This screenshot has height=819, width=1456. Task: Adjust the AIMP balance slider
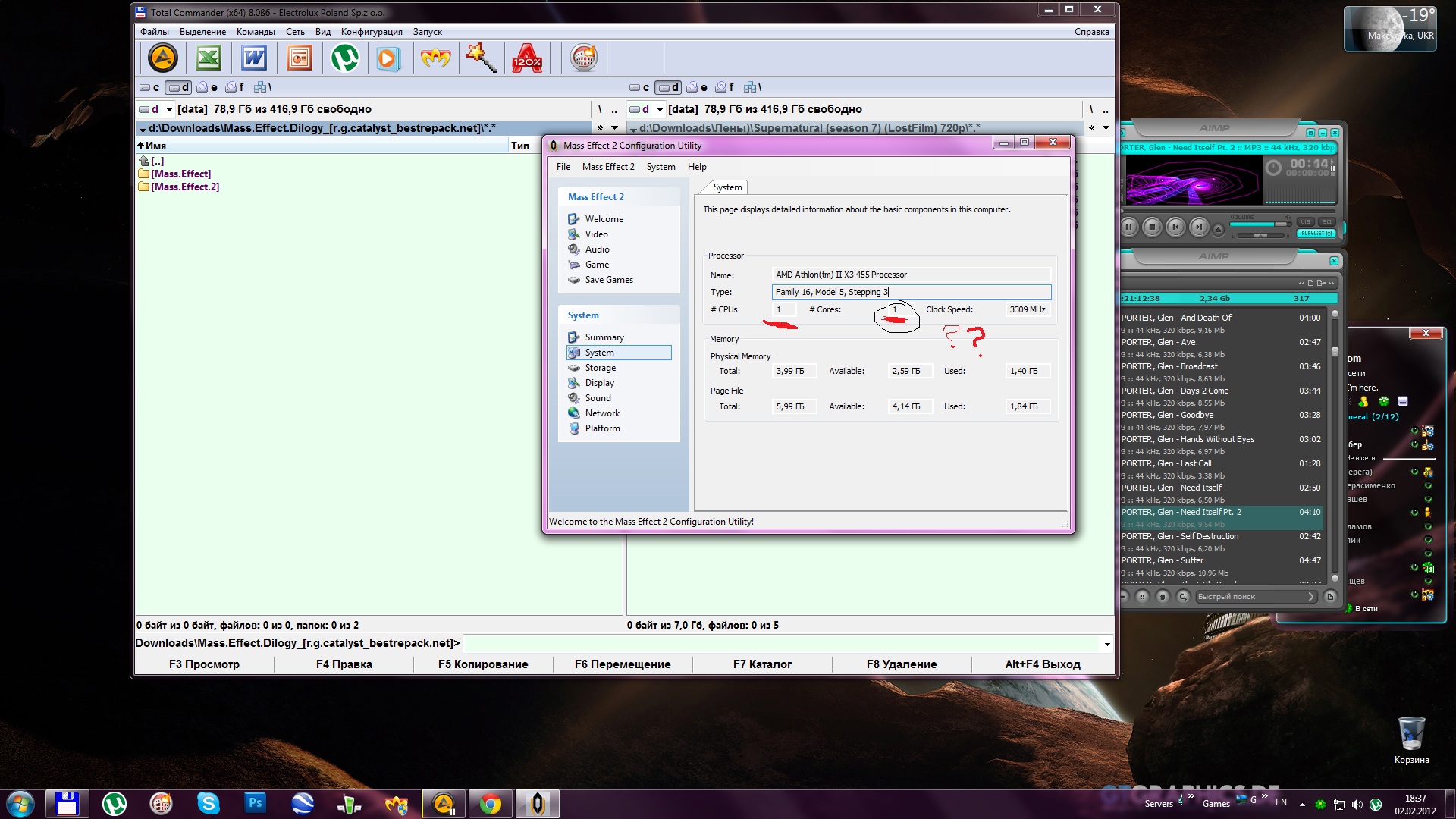[1260, 235]
